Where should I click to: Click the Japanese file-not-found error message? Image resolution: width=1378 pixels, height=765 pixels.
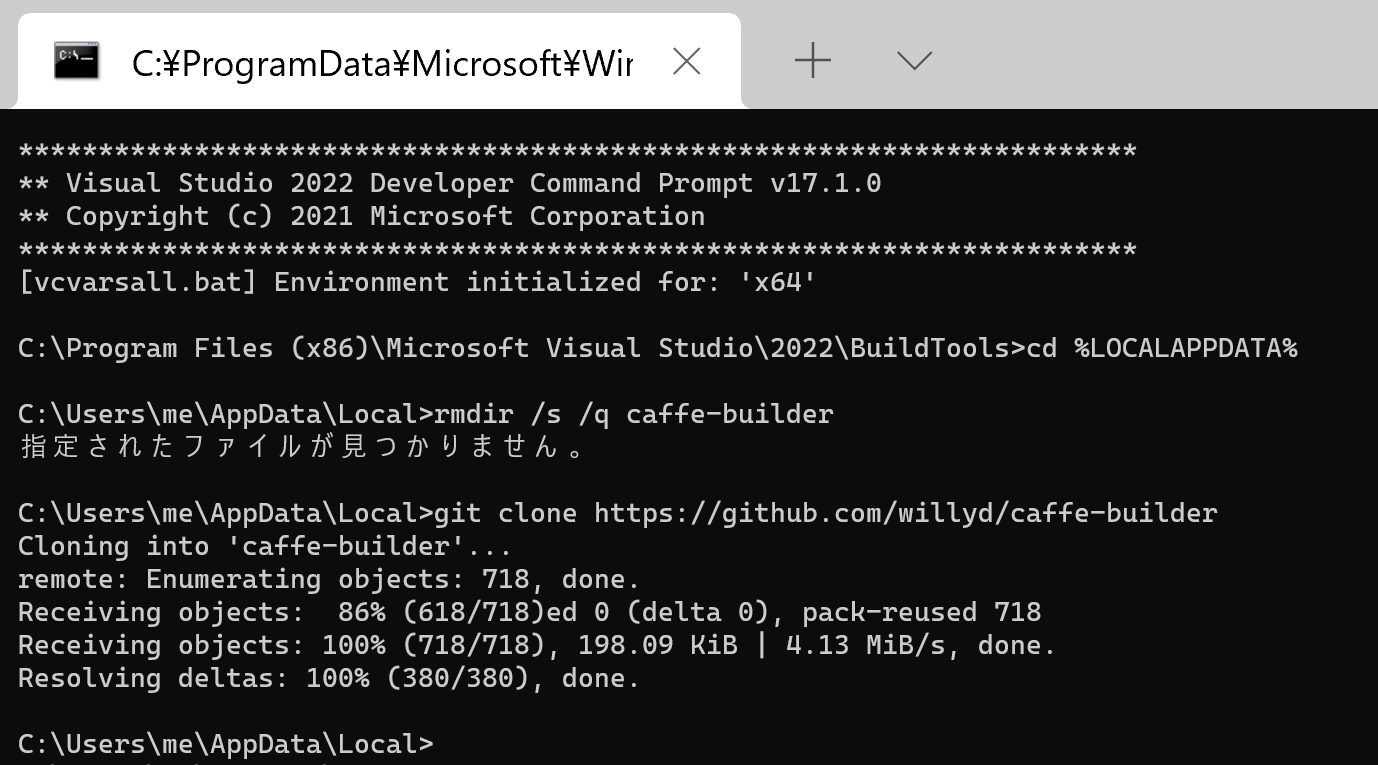[x=302, y=446]
